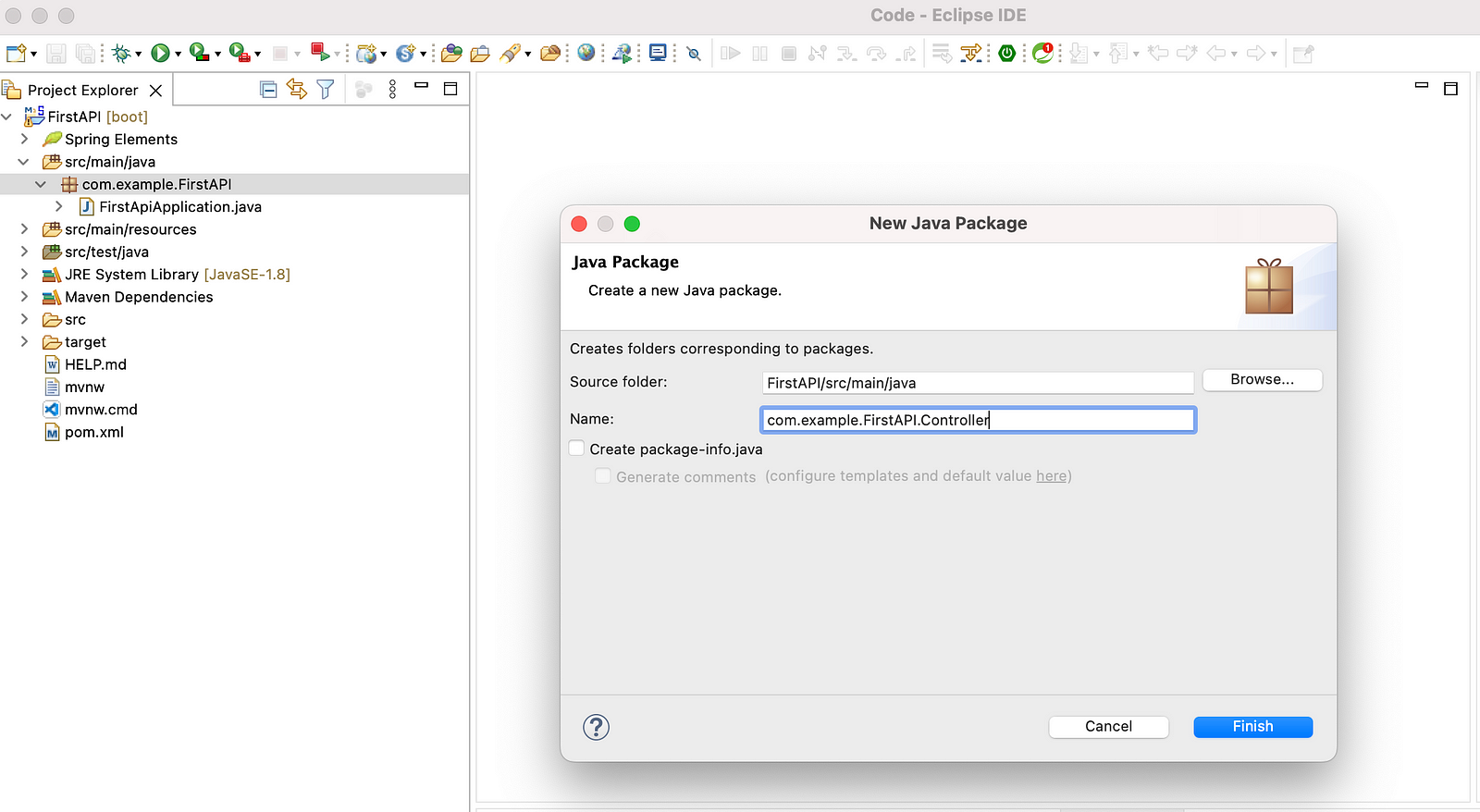Viewport: 1480px width, 812px height.
Task: Select the Project Explorer tab
Action: click(x=82, y=90)
